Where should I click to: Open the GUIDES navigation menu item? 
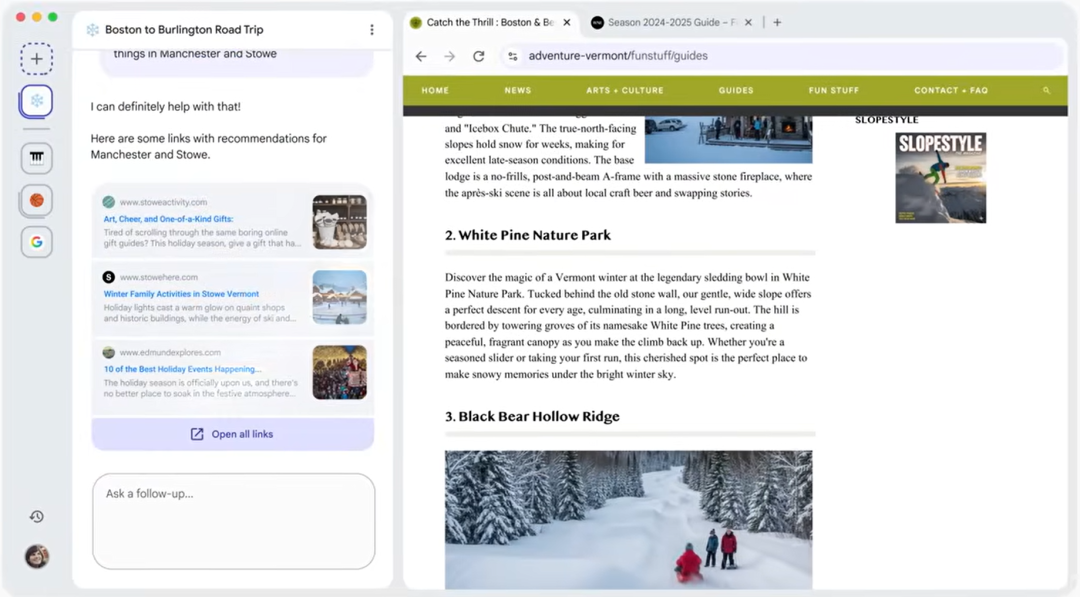(x=736, y=91)
